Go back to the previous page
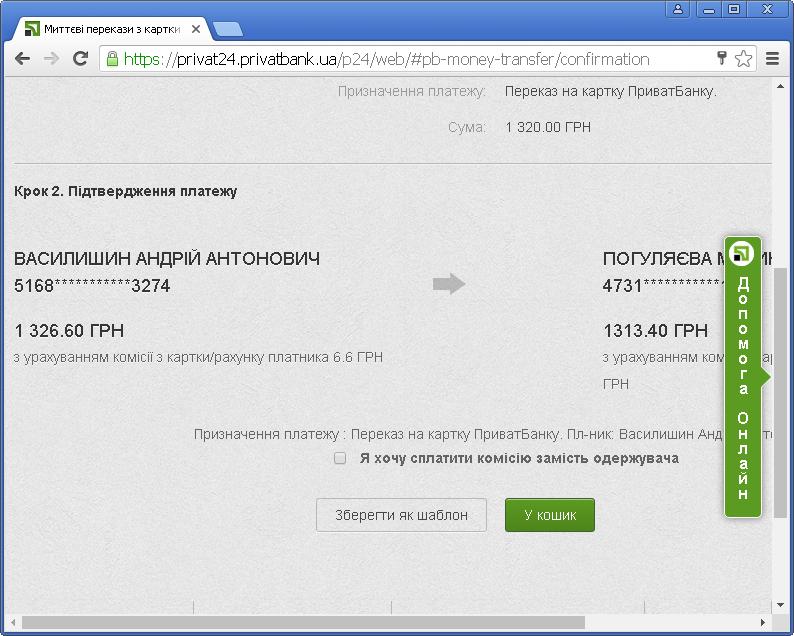Screen dimensions: 794x636 click(22, 59)
